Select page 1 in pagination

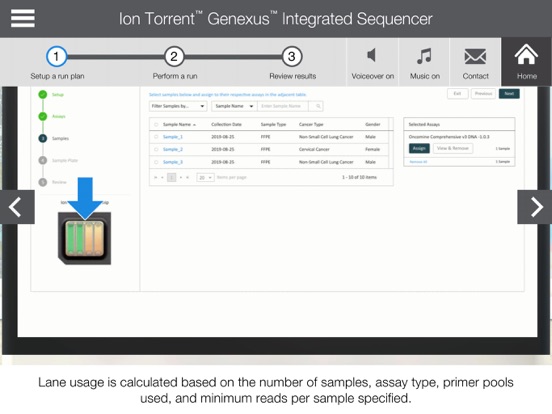pyautogui.click(x=171, y=177)
